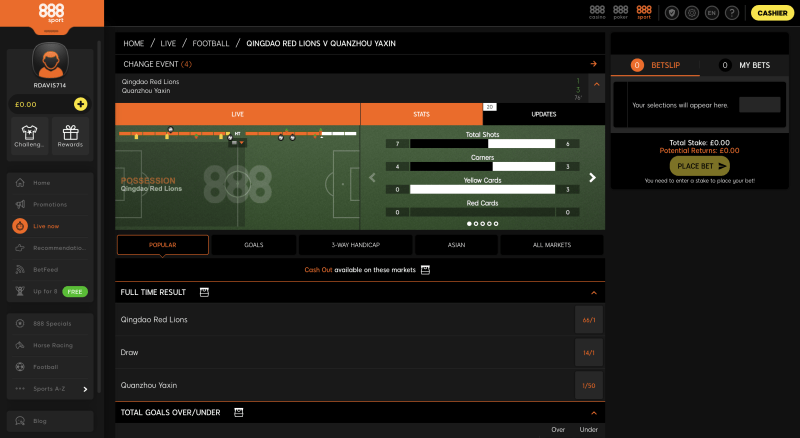This screenshot has height=438, width=800.
Task: Expand the Change Event arrow
Action: click(593, 64)
